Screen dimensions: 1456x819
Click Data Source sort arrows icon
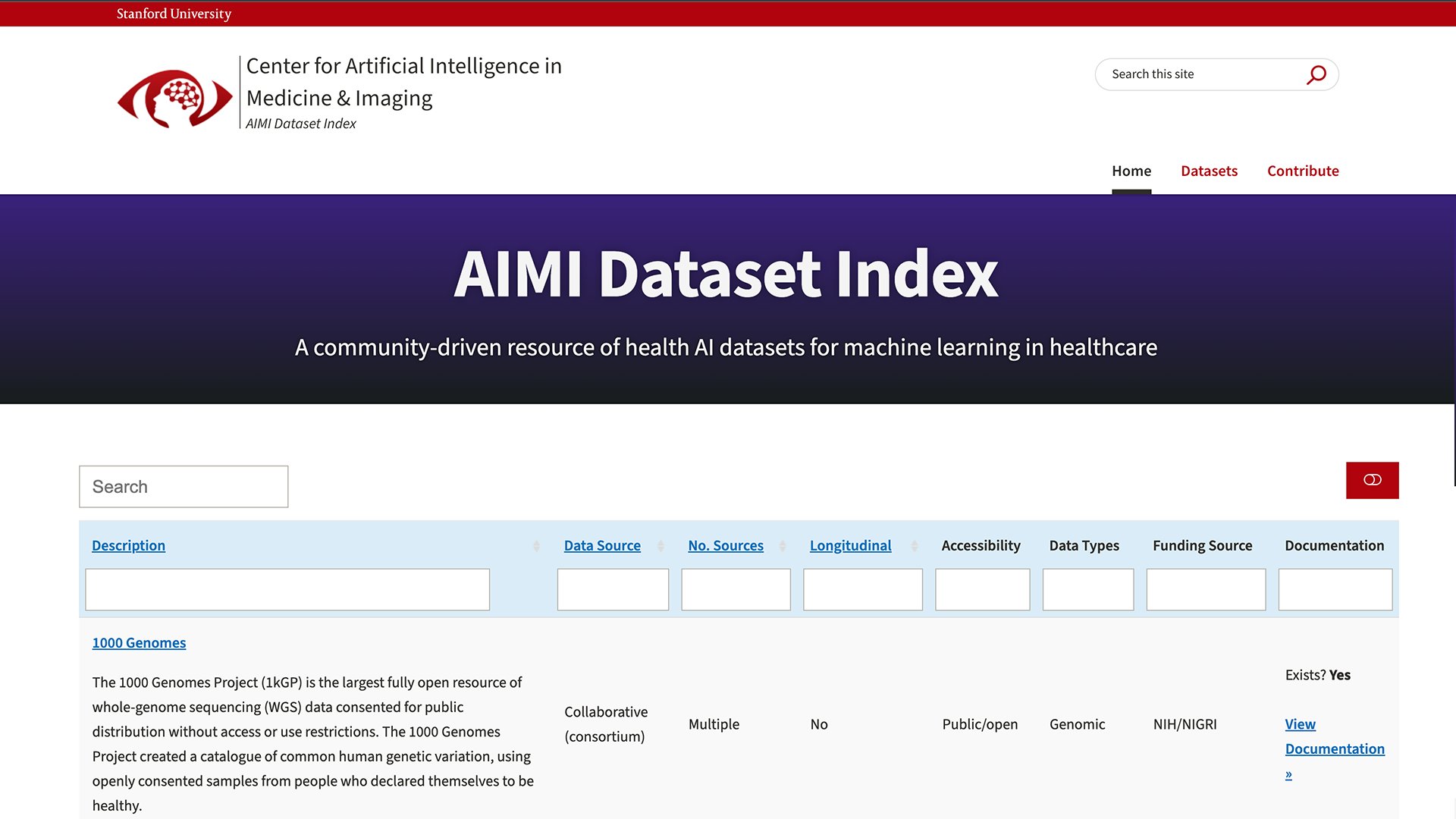pos(661,546)
